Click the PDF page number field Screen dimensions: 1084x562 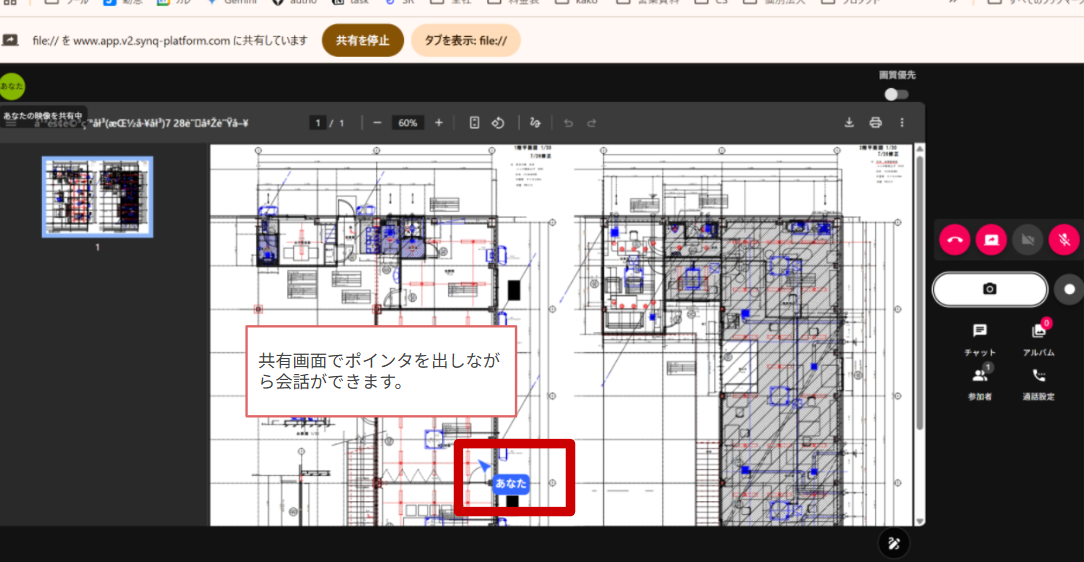(x=318, y=123)
